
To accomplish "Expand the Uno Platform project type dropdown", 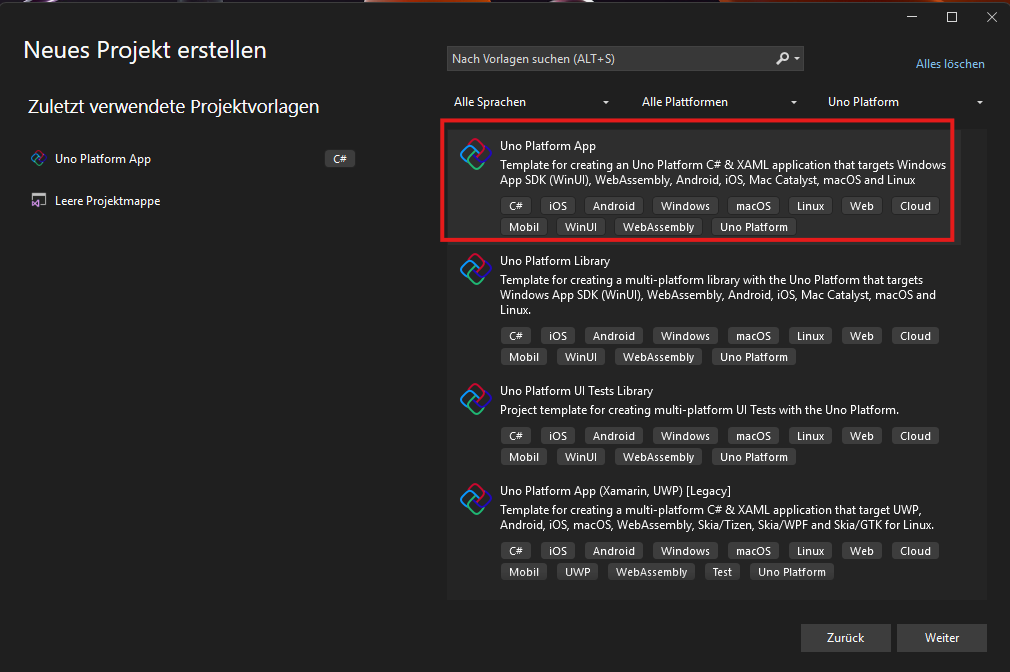I will [x=905, y=102].
